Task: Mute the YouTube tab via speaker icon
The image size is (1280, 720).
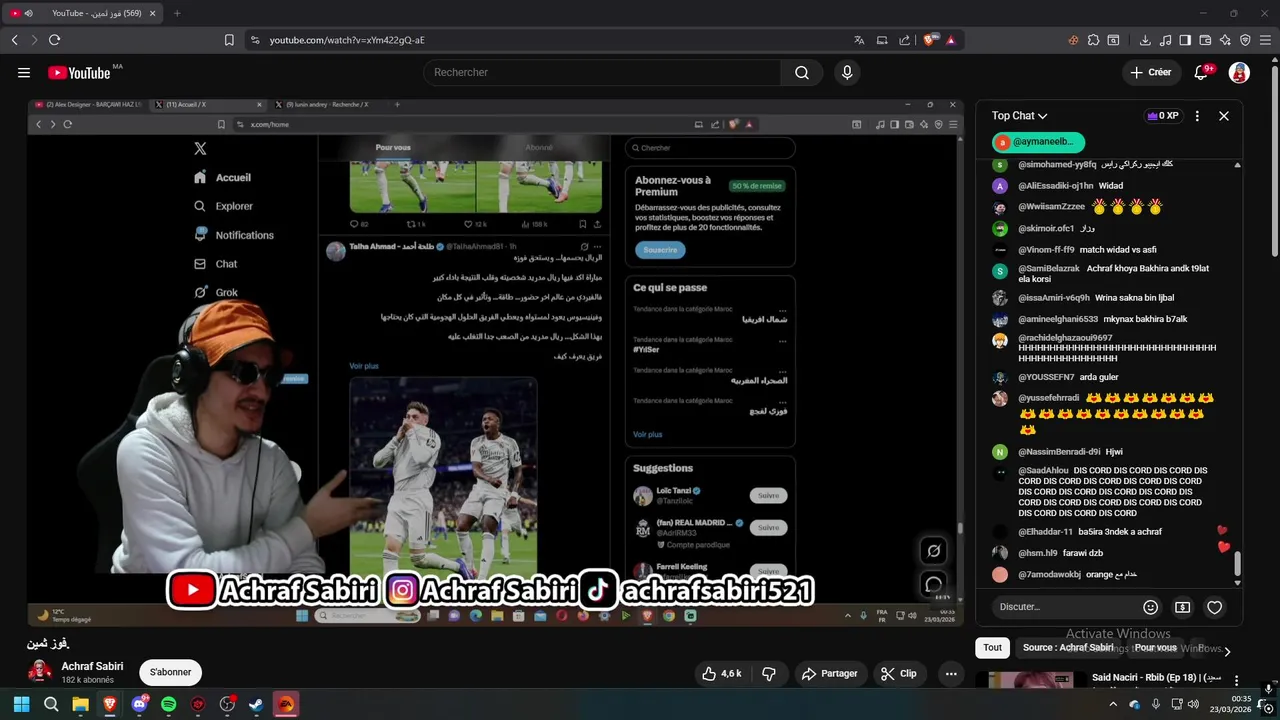Action: click(28, 13)
